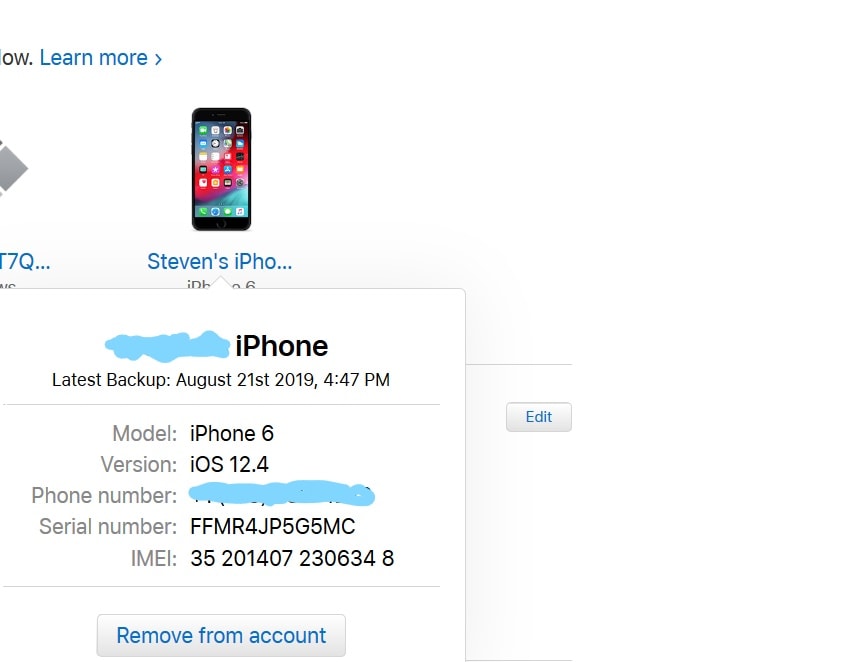Screen dimensions: 842x662
Task: Click Remove from account button
Action: pyautogui.click(x=221, y=635)
